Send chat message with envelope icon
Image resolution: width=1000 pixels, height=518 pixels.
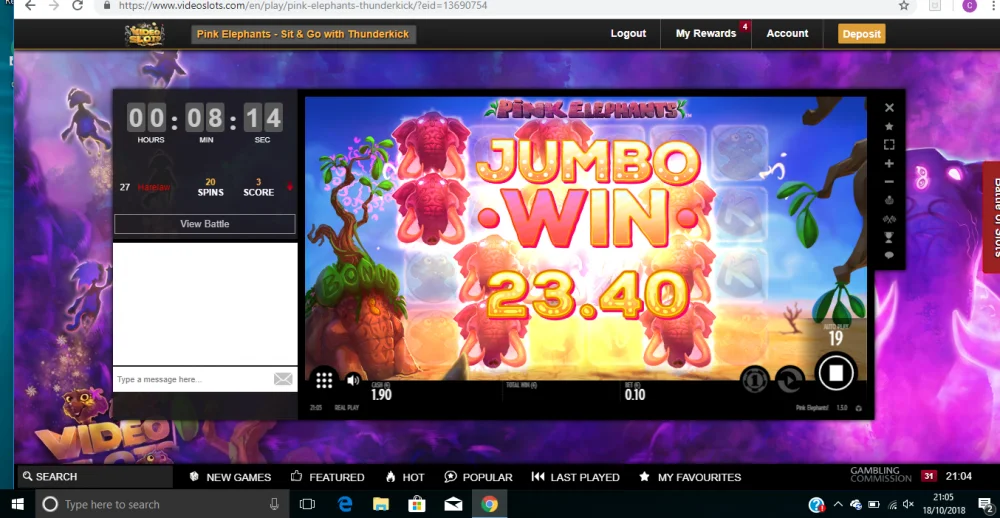click(283, 380)
